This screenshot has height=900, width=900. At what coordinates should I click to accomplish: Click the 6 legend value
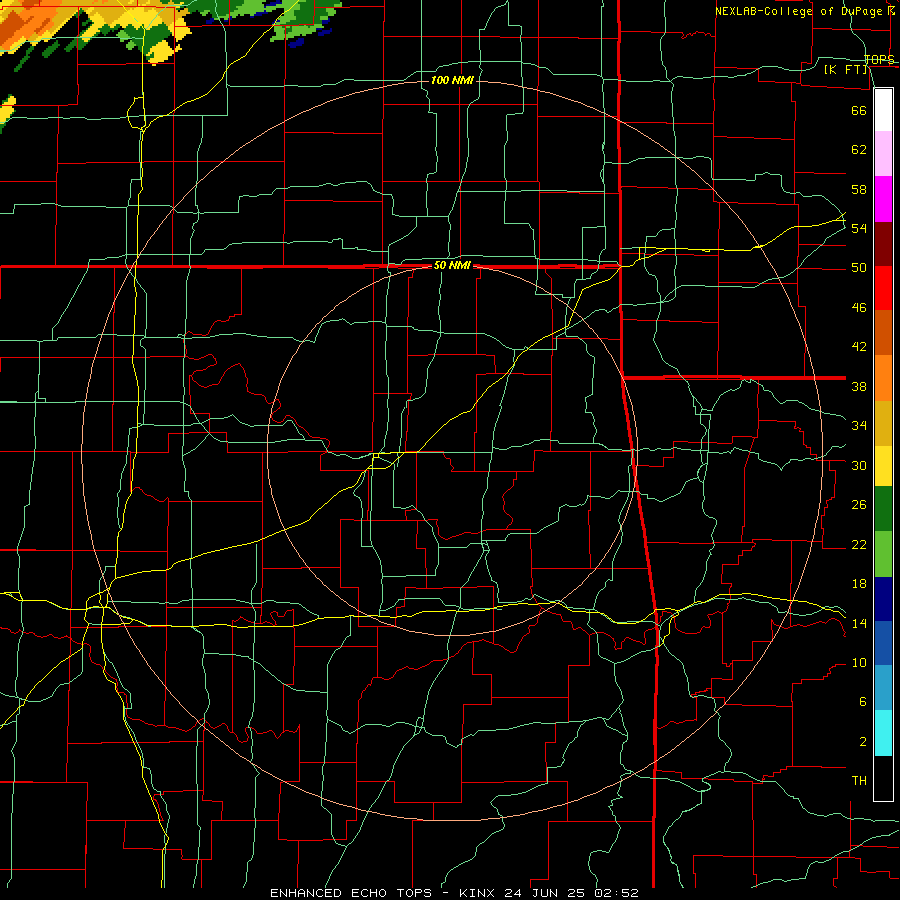[x=862, y=702]
